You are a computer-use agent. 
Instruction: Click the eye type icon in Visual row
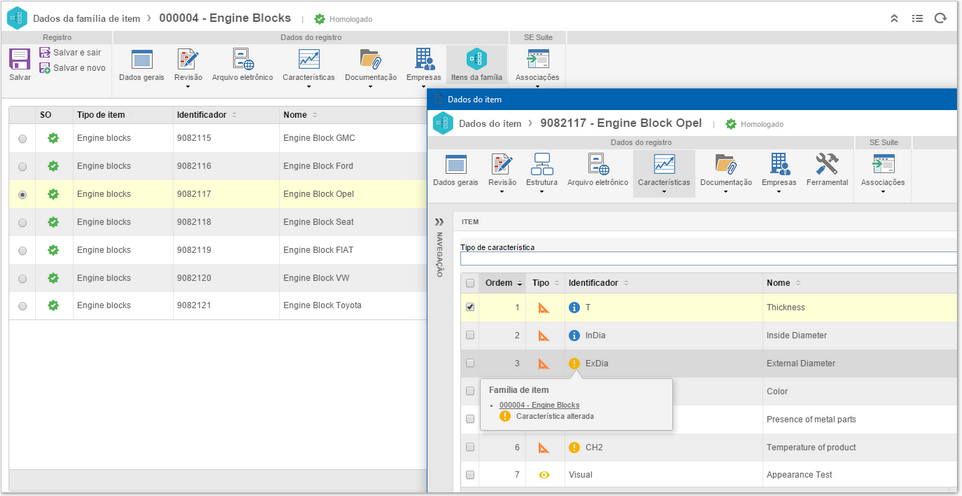(544, 475)
